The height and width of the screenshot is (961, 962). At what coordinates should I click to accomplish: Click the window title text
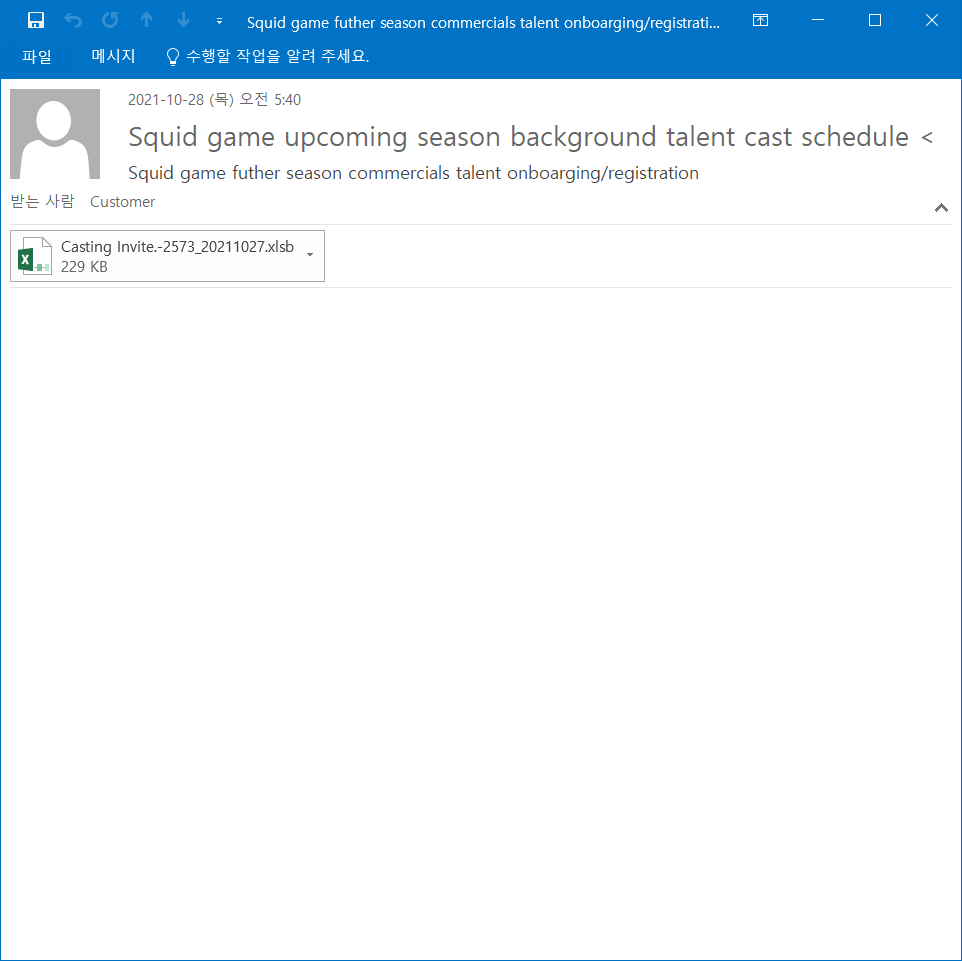(483, 23)
